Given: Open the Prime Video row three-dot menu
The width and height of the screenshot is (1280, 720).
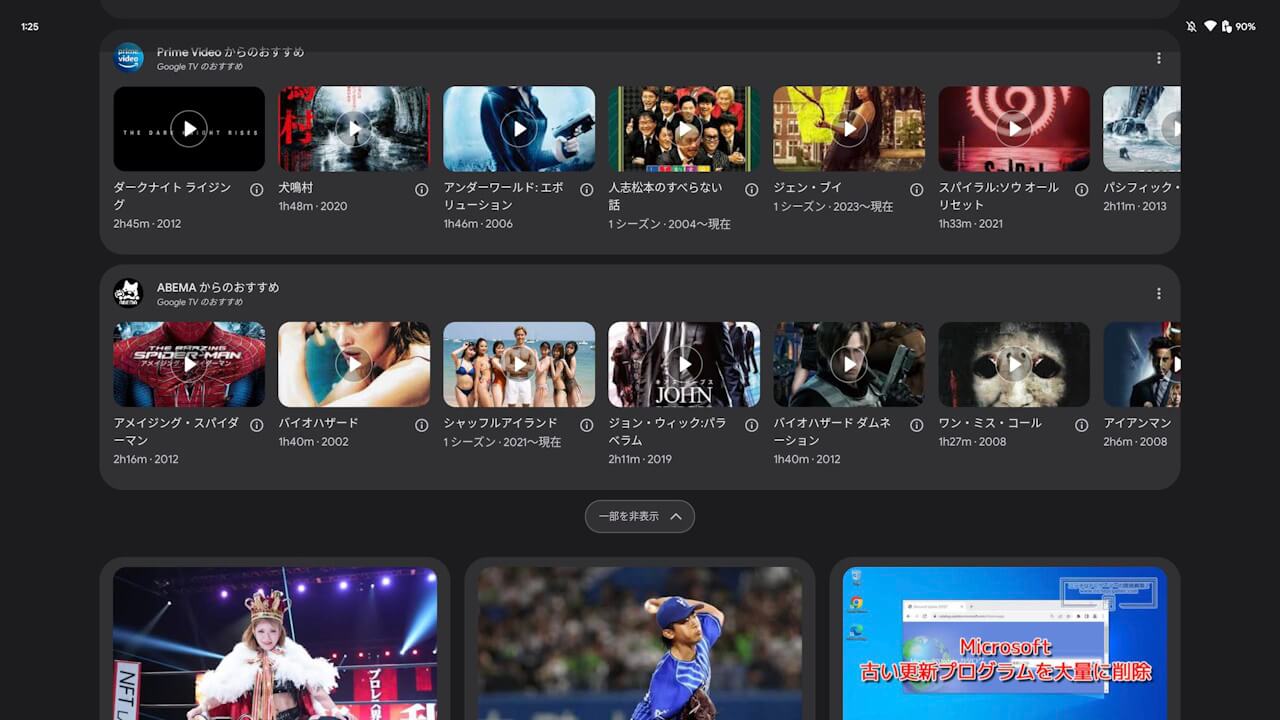Looking at the screenshot, I should (x=1159, y=58).
